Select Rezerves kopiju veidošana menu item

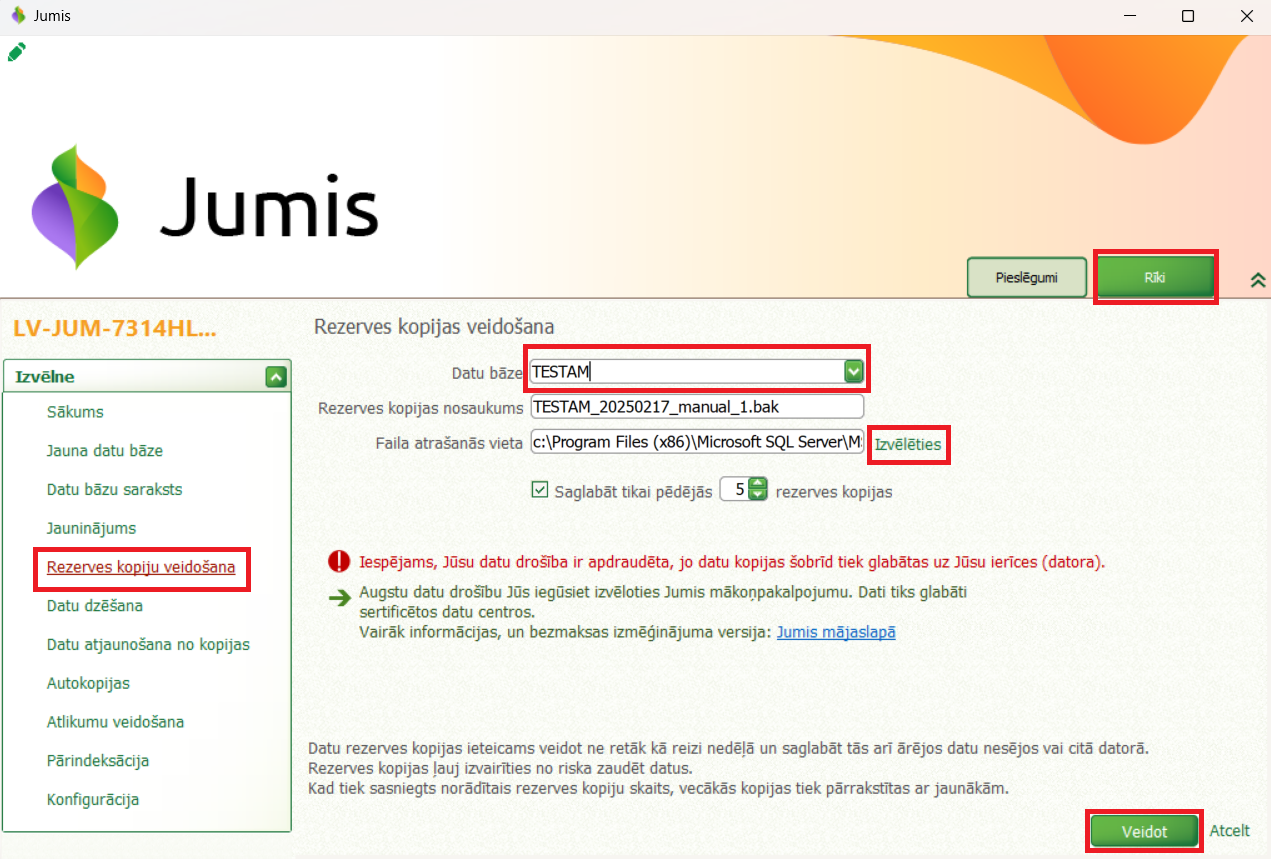[x=141, y=568]
